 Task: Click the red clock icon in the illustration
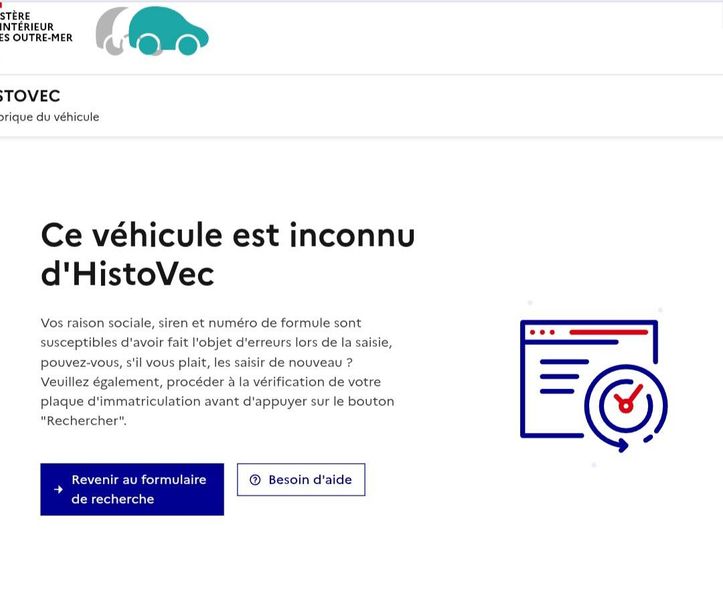point(626,402)
